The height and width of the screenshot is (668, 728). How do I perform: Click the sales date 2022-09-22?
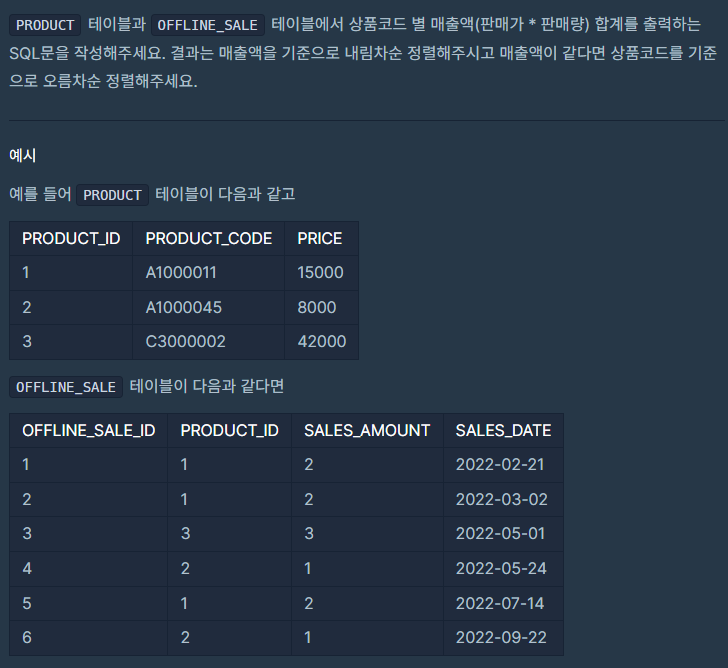click(x=501, y=638)
